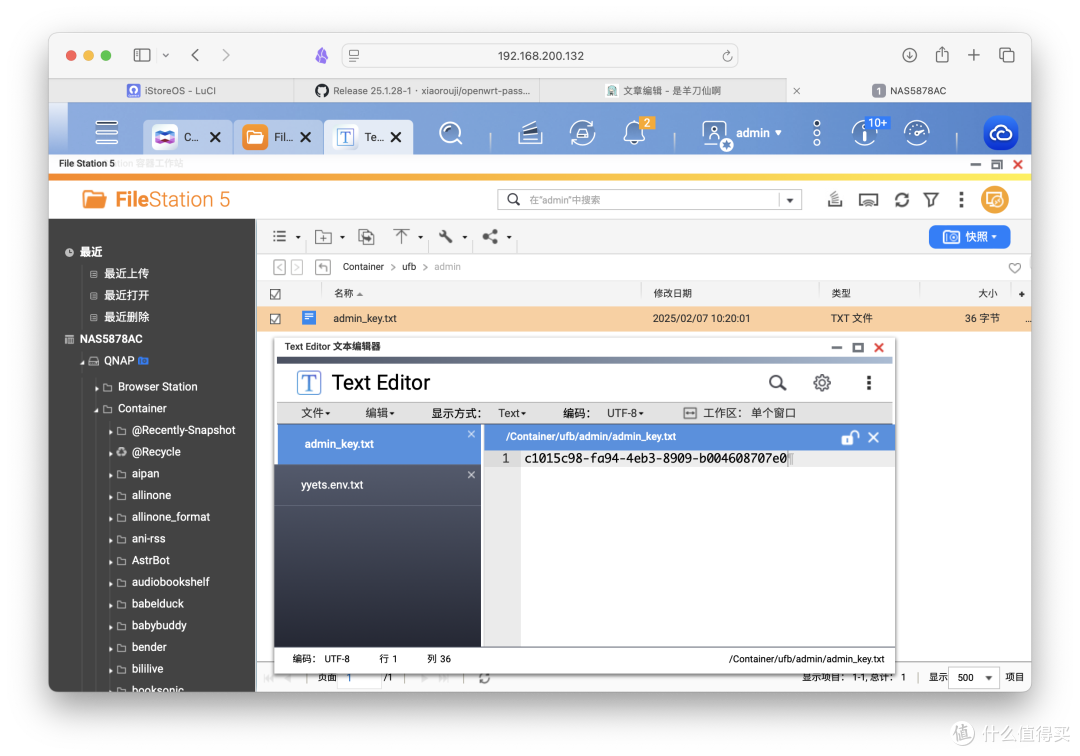Open NAS5878AC browser tab
The width and height of the screenshot is (1080, 756).
[909, 90]
